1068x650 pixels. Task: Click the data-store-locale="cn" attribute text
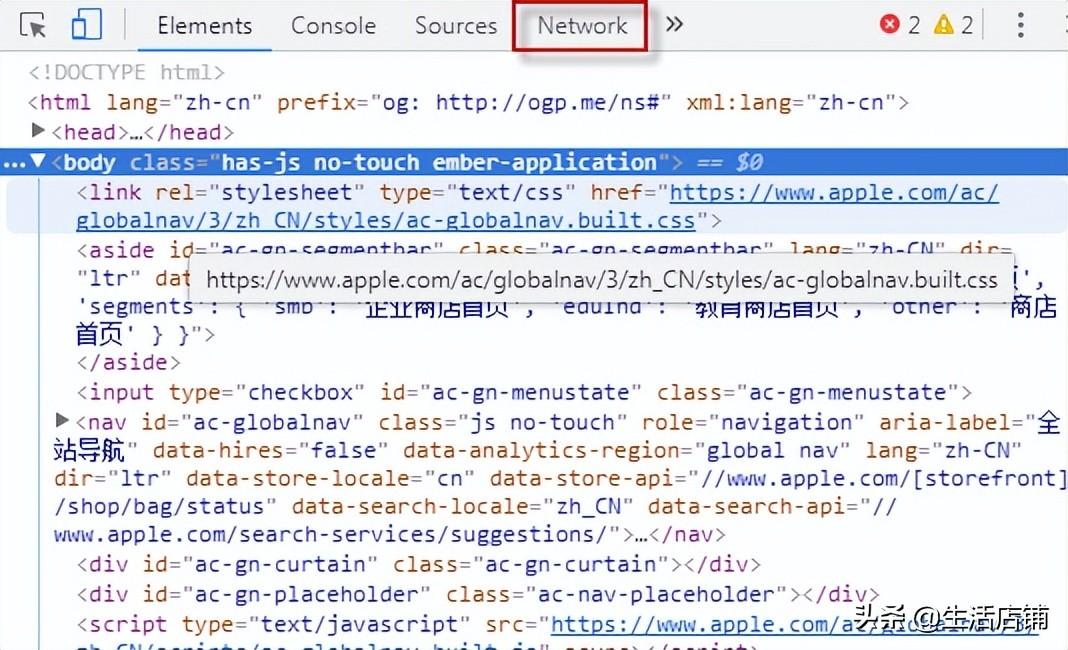(330, 478)
